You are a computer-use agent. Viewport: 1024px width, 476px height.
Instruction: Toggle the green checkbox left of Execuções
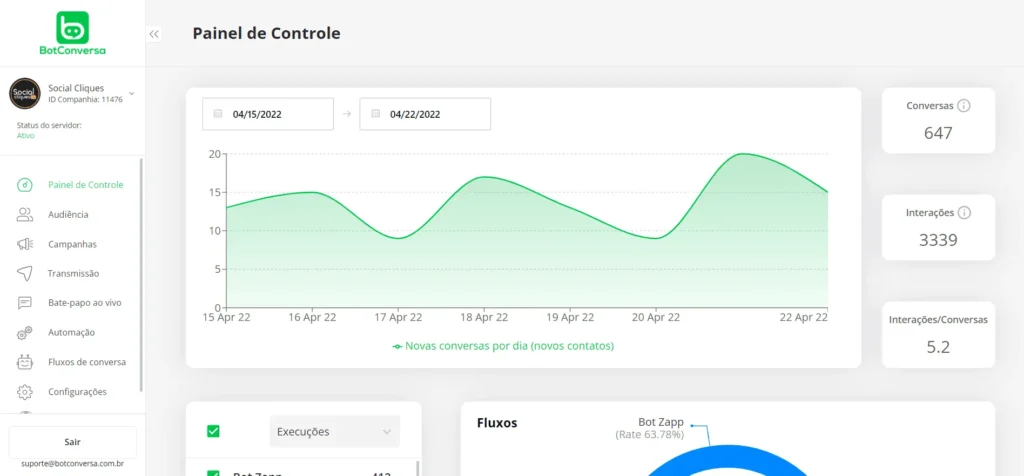click(213, 432)
